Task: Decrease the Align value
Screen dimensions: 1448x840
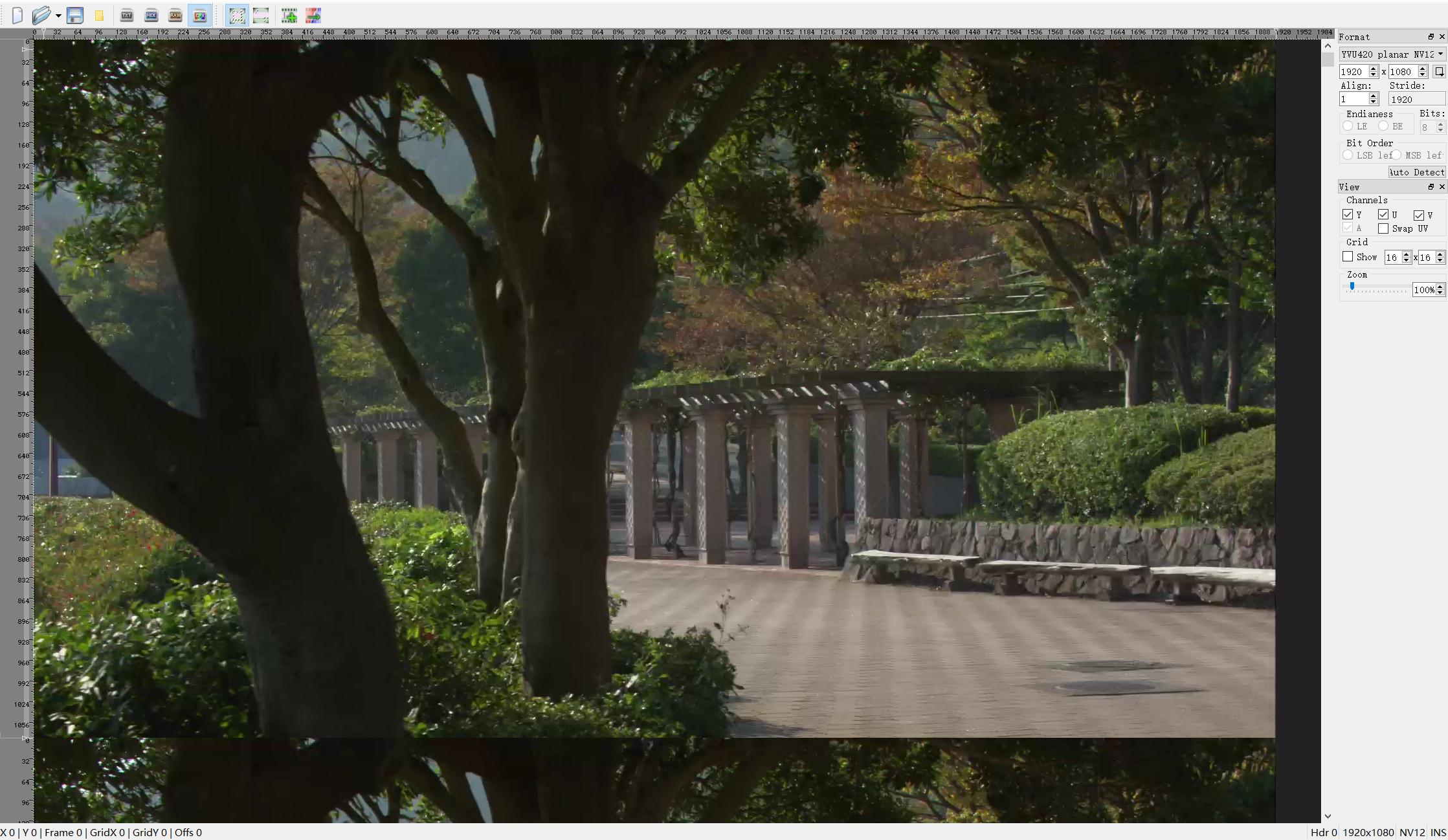Action: click(1374, 102)
